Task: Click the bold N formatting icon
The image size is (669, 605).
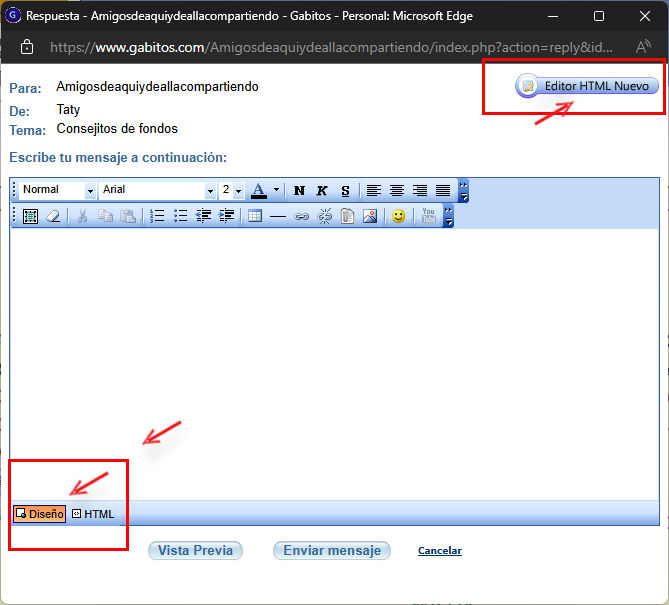Action: click(x=299, y=190)
